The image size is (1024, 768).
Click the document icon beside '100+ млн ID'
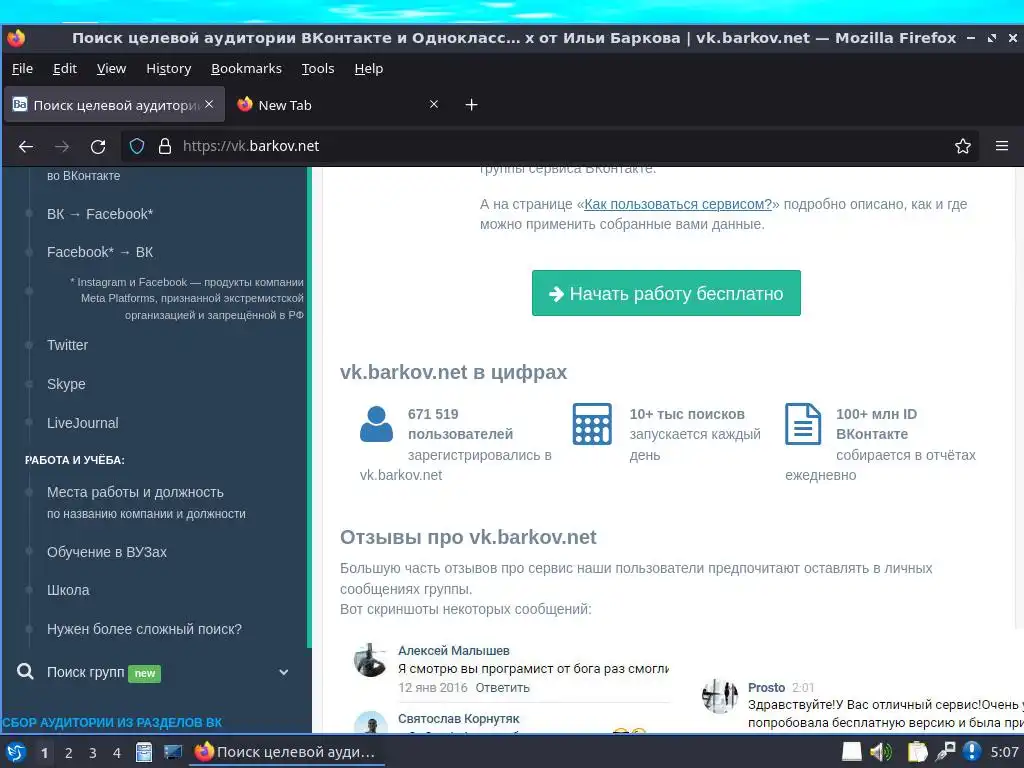(803, 424)
